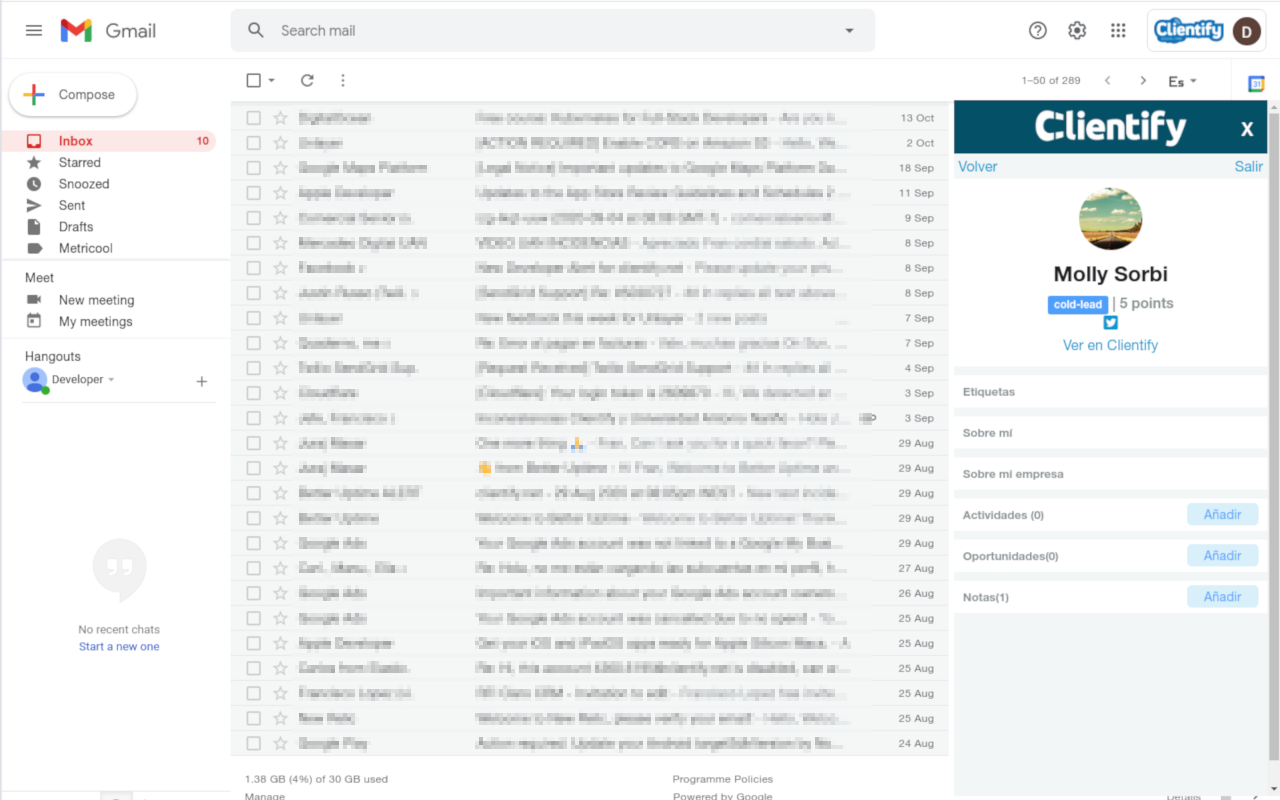Select the Inbox folder
This screenshot has height=800, width=1280.
point(108,141)
